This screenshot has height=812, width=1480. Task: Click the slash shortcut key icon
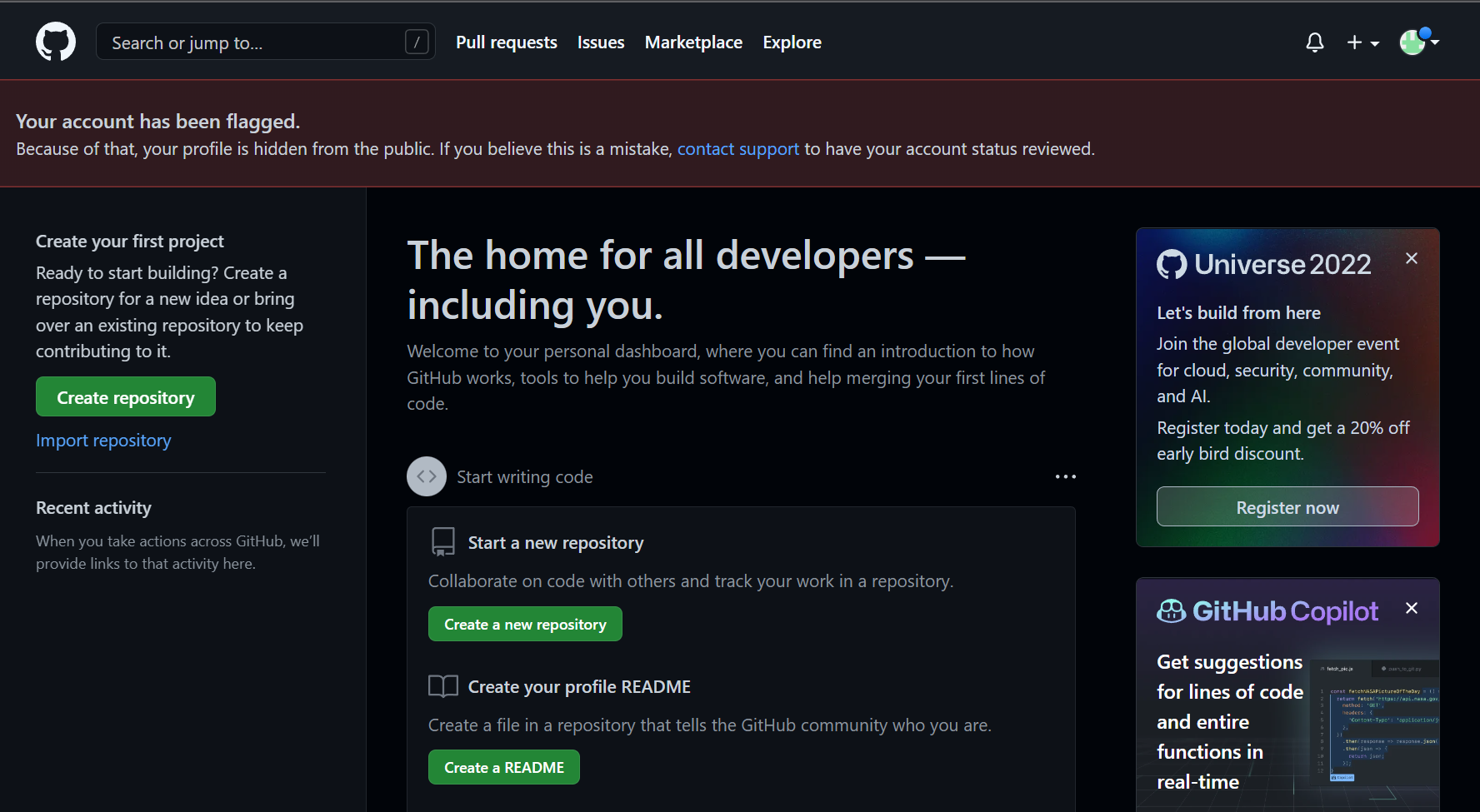tap(417, 42)
